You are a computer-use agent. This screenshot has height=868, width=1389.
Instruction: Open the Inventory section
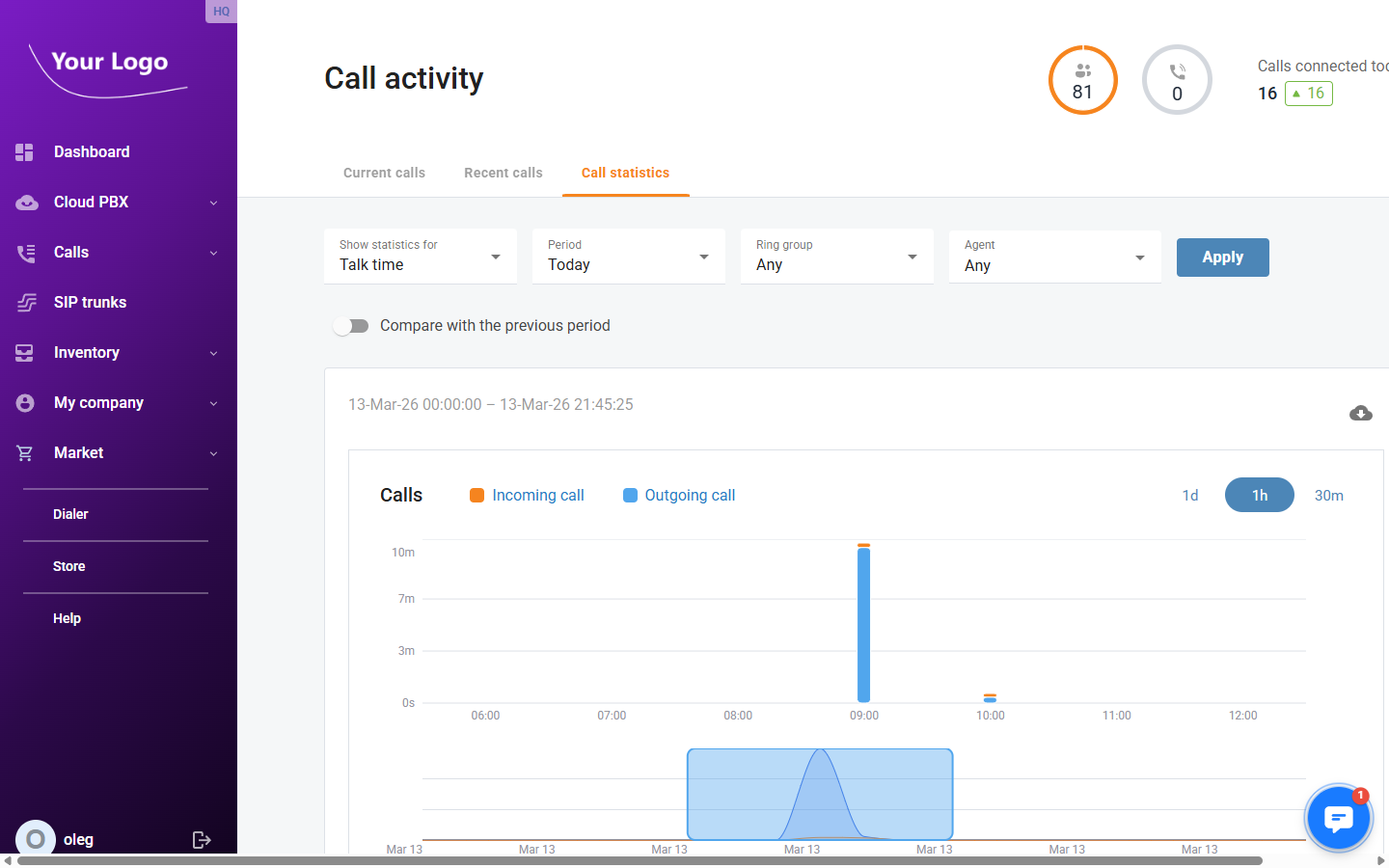click(87, 352)
